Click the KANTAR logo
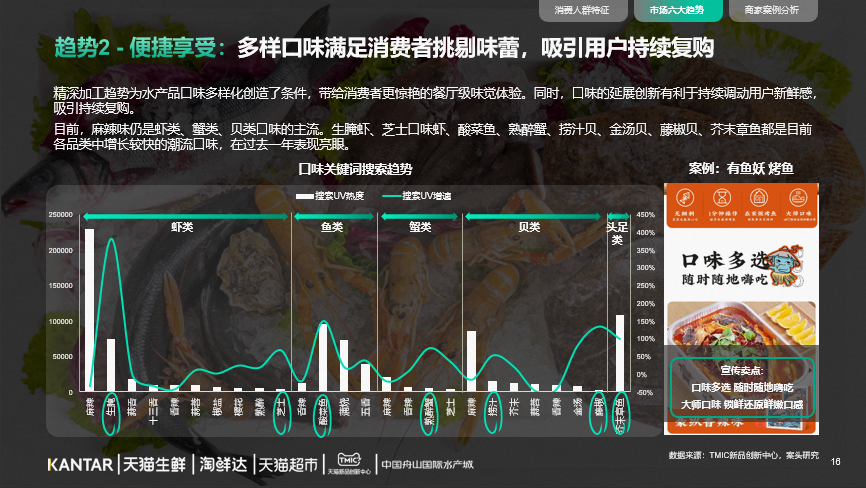This screenshot has height=488, width=866. pyautogui.click(x=82, y=465)
